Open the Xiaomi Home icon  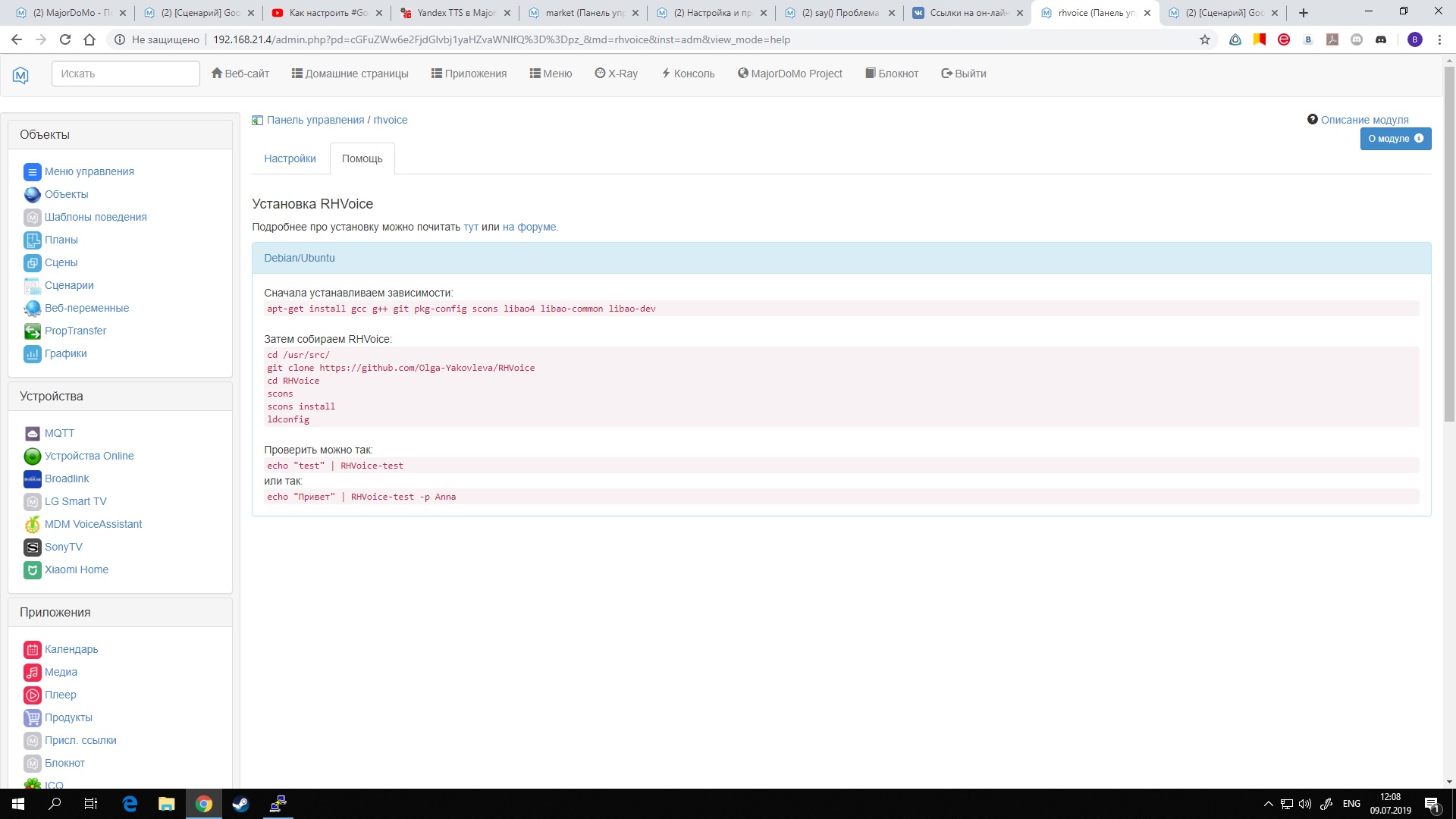pyautogui.click(x=32, y=570)
